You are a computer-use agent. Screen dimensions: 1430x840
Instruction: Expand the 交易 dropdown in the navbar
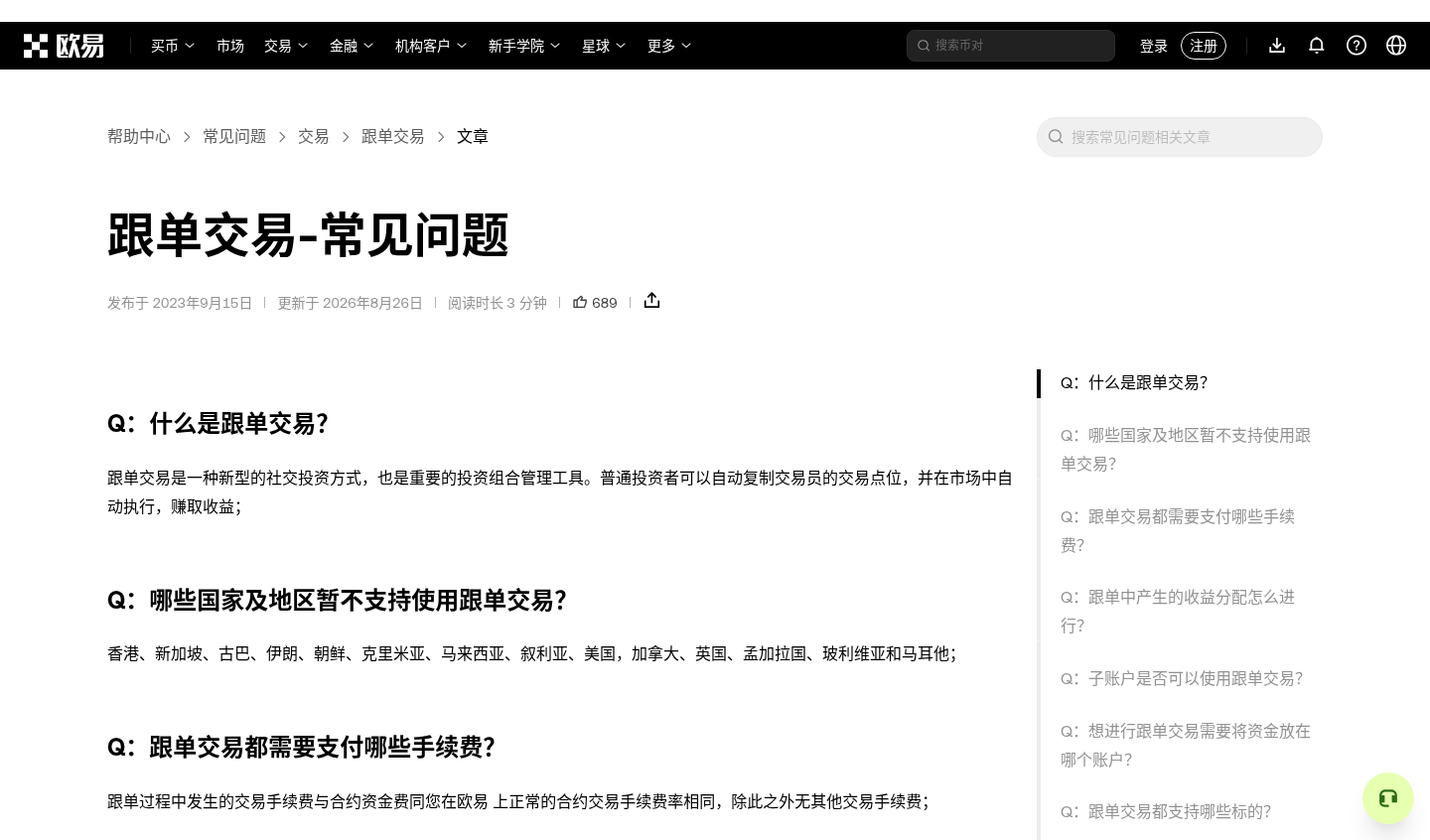click(286, 46)
